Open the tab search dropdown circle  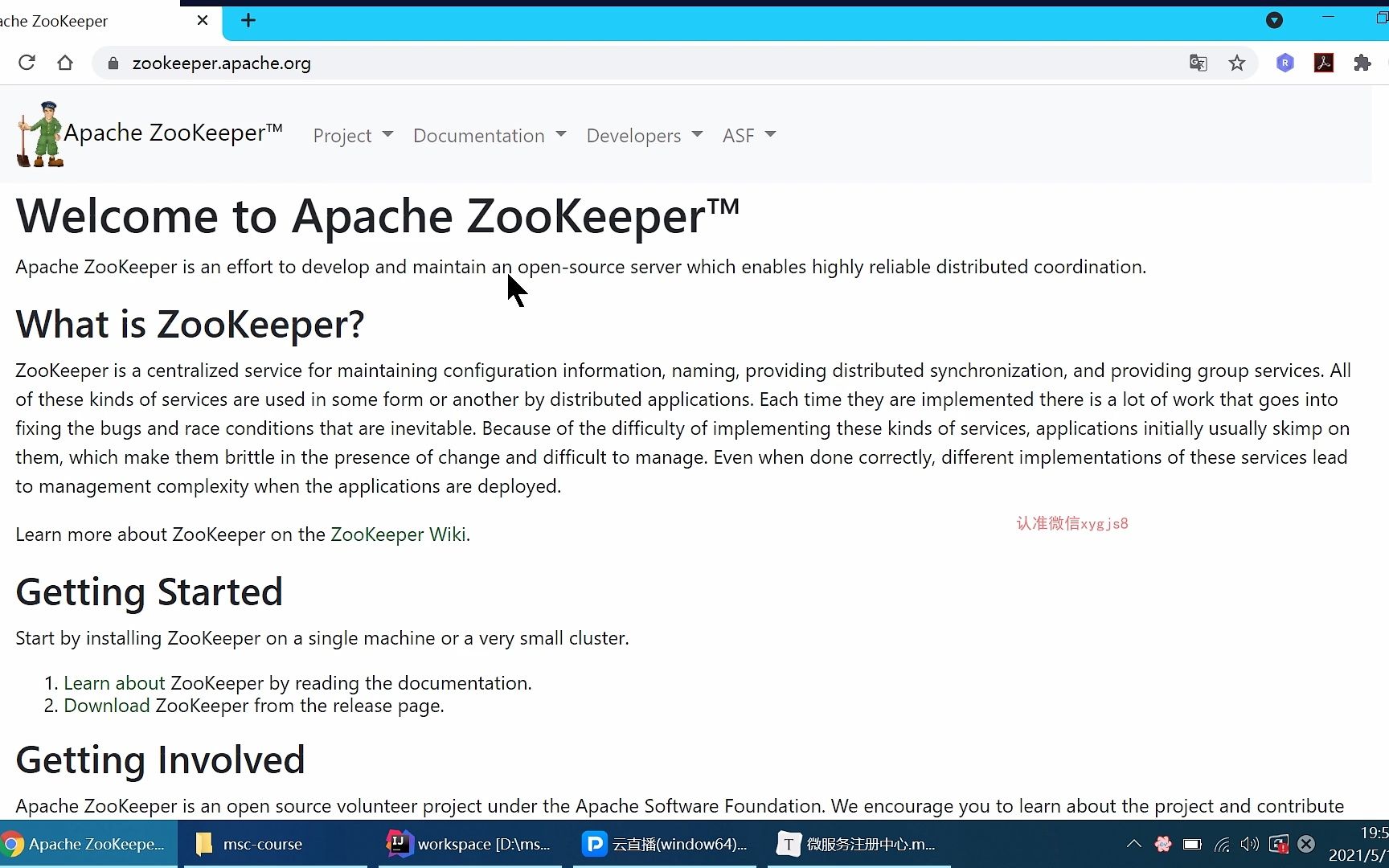1274,20
